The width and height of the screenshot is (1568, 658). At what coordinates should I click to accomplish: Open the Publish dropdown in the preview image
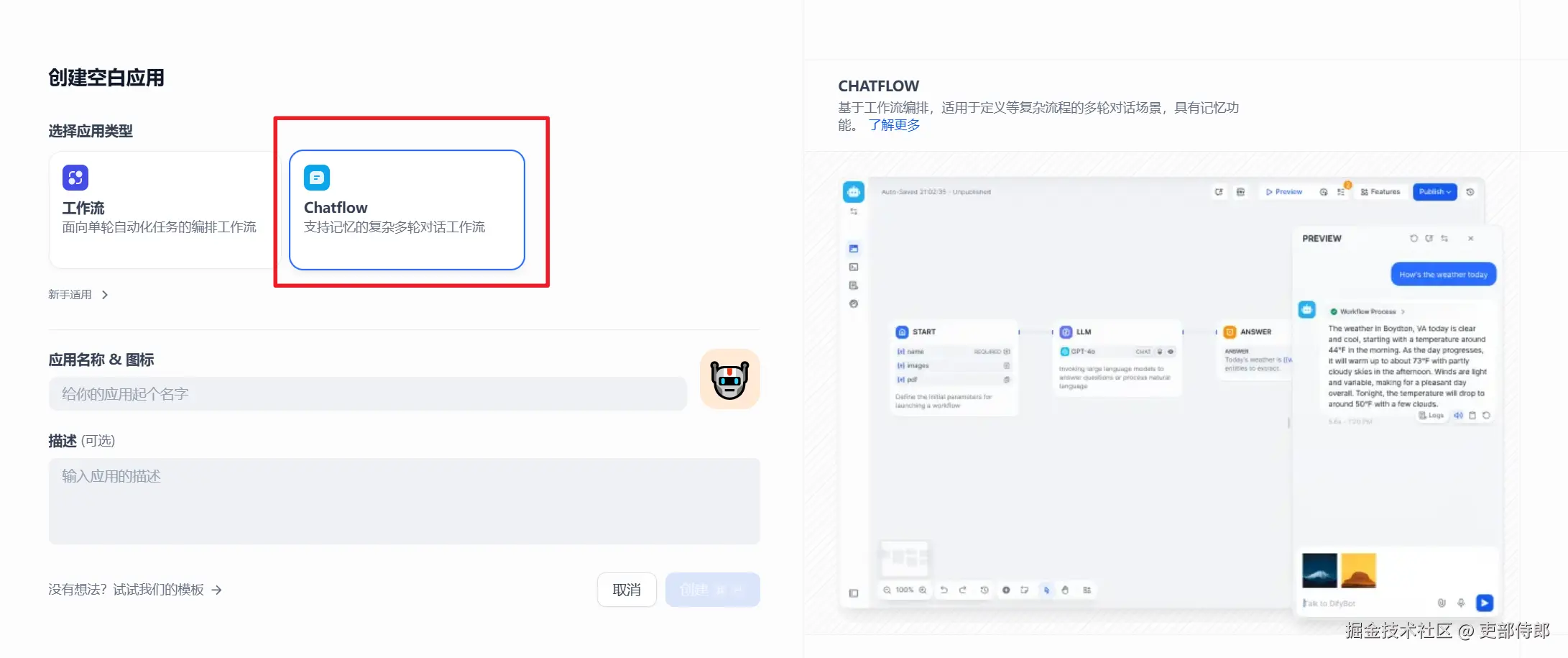(1435, 192)
